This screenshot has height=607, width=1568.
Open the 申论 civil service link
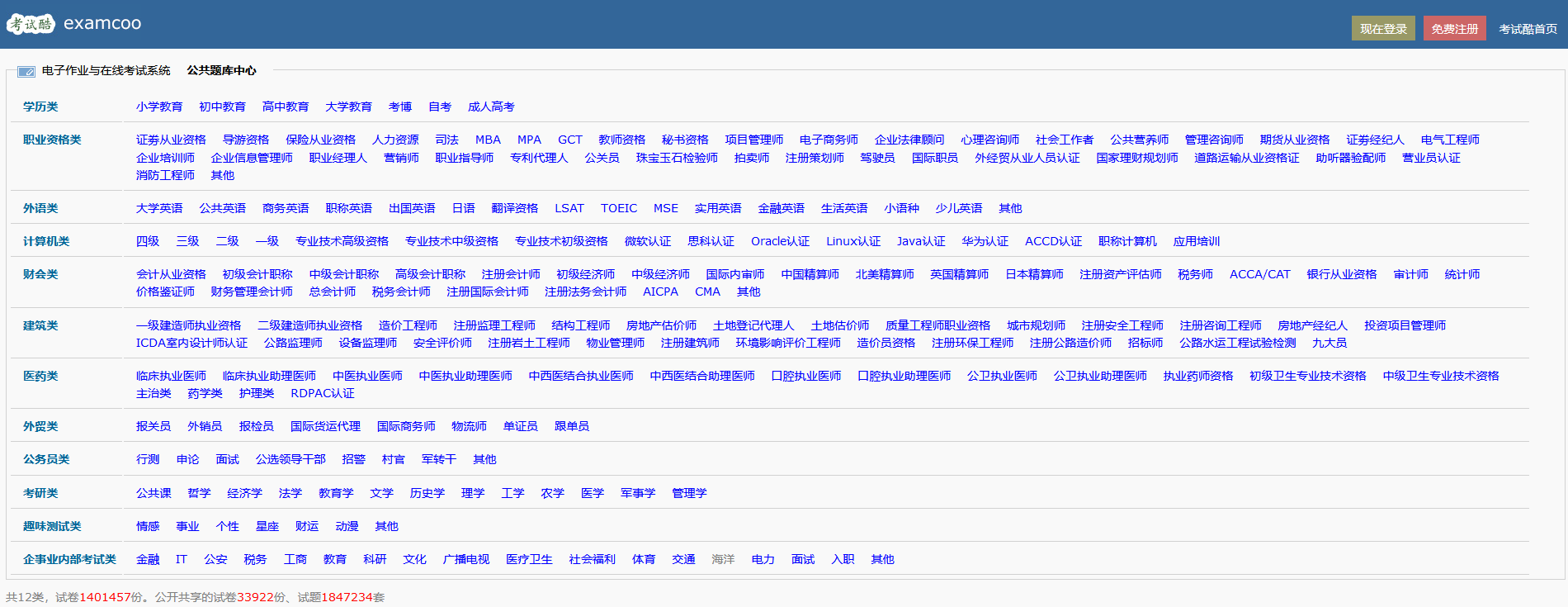(187, 460)
